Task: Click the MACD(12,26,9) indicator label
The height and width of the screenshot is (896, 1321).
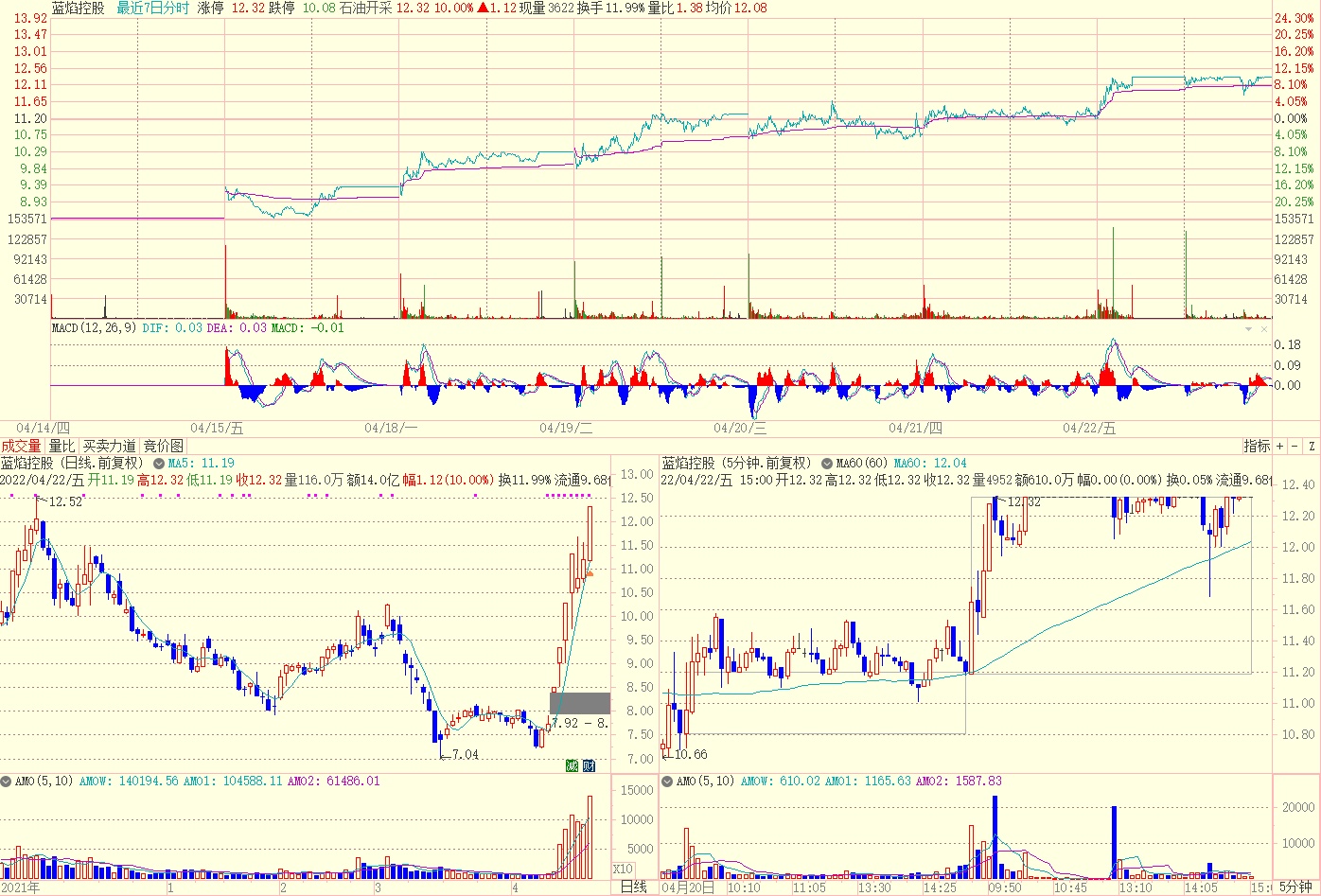Action: 94,328
